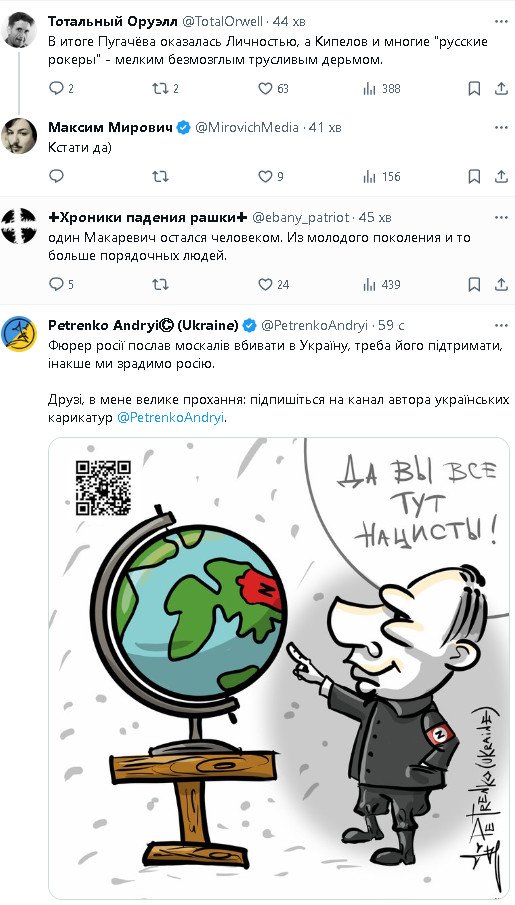Reply to Максим Мирович's tweet
This screenshot has width=515, height=905.
coord(56,176)
